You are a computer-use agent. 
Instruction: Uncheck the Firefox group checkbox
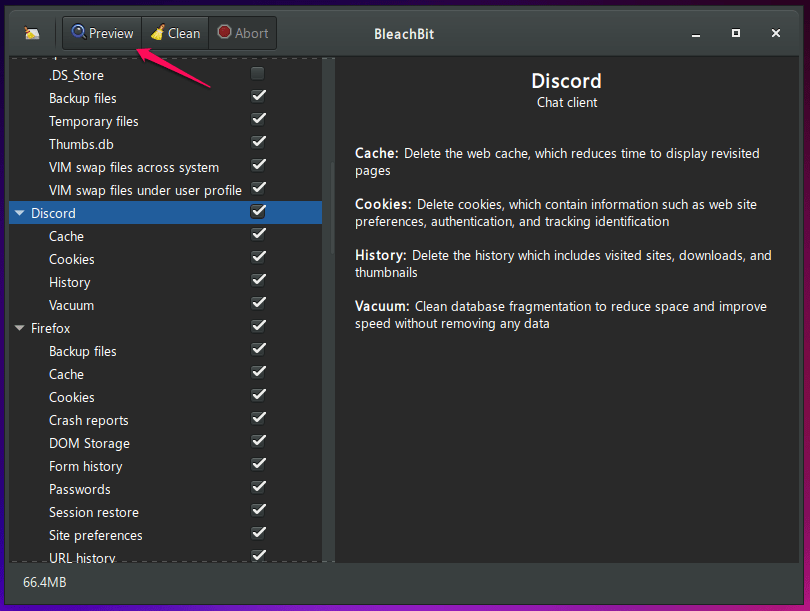coord(258,326)
